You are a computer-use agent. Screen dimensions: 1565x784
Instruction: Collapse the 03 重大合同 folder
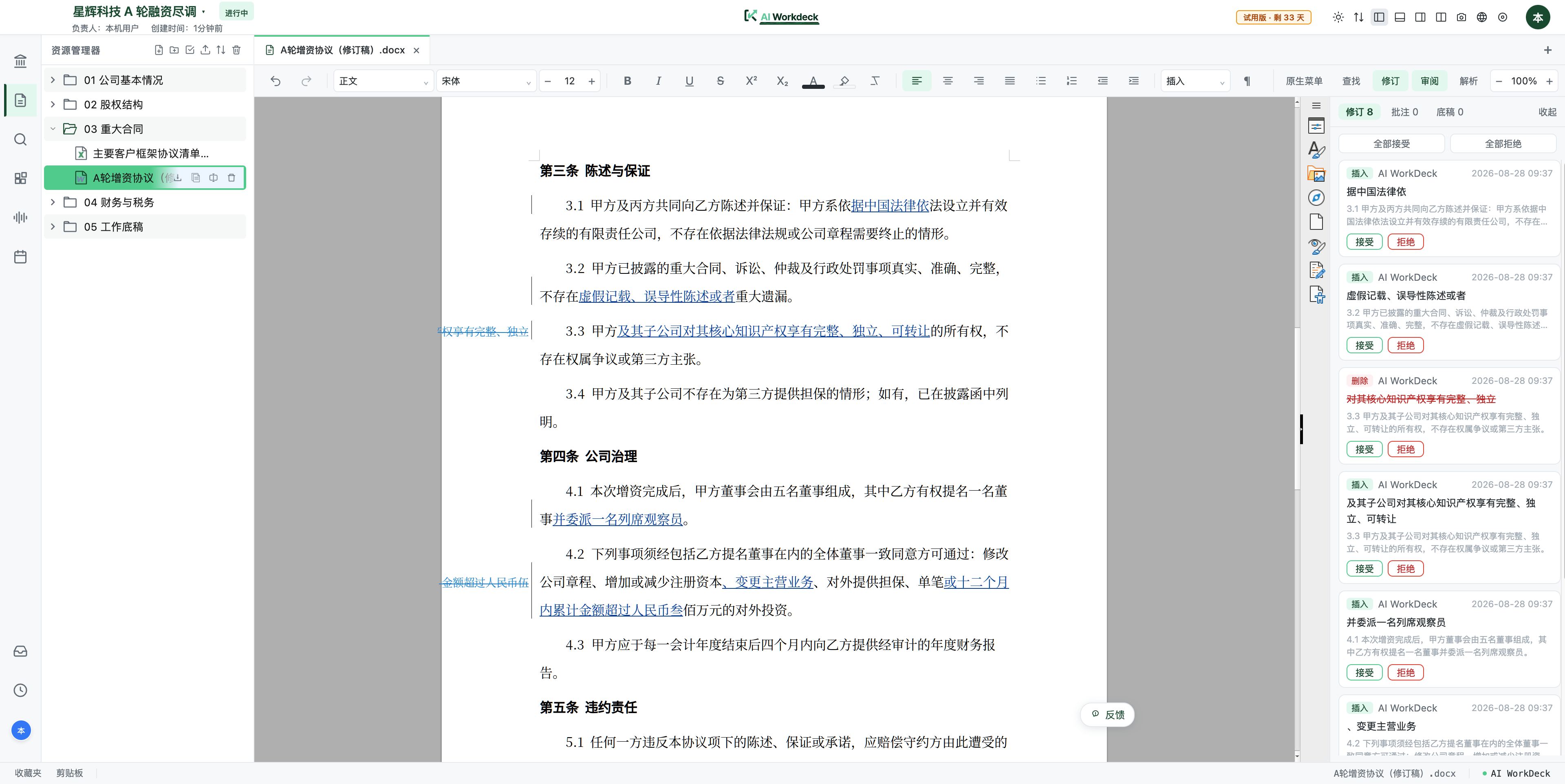coord(53,129)
